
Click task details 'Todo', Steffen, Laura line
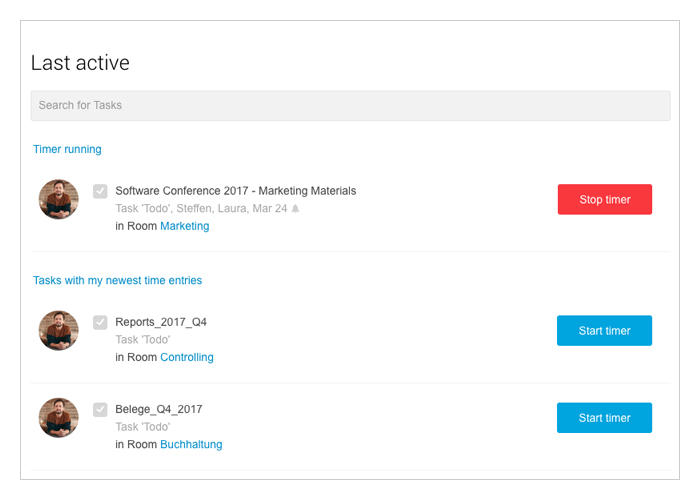pos(201,208)
